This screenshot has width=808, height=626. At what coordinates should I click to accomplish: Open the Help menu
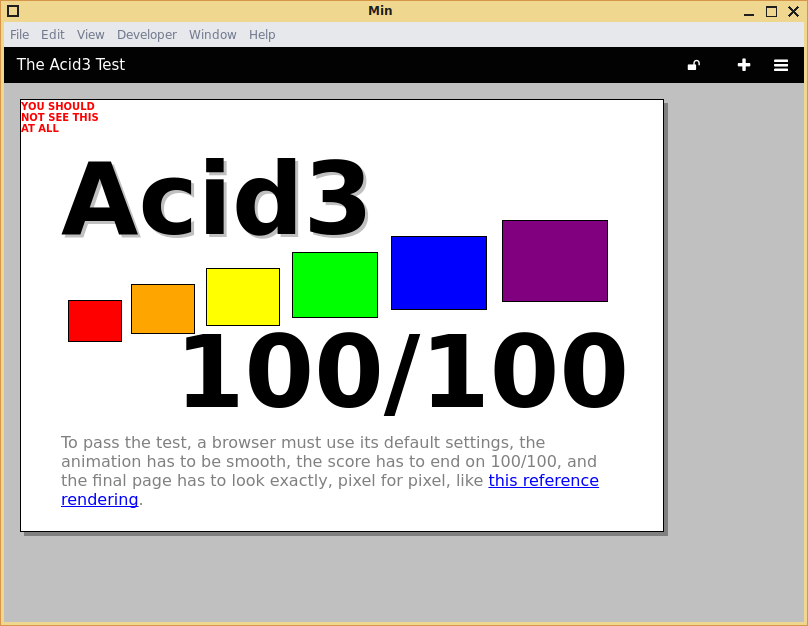(x=262, y=34)
